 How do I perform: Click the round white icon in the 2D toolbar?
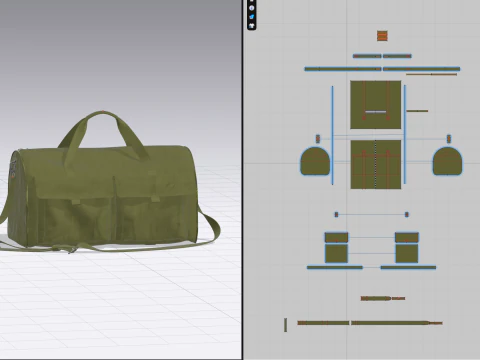pos(252,8)
